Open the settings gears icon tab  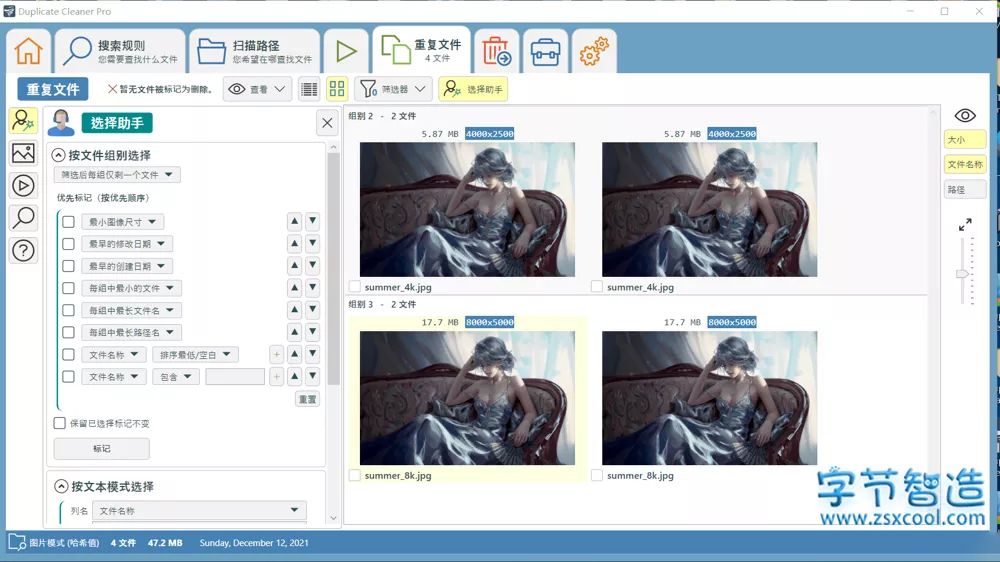point(594,51)
